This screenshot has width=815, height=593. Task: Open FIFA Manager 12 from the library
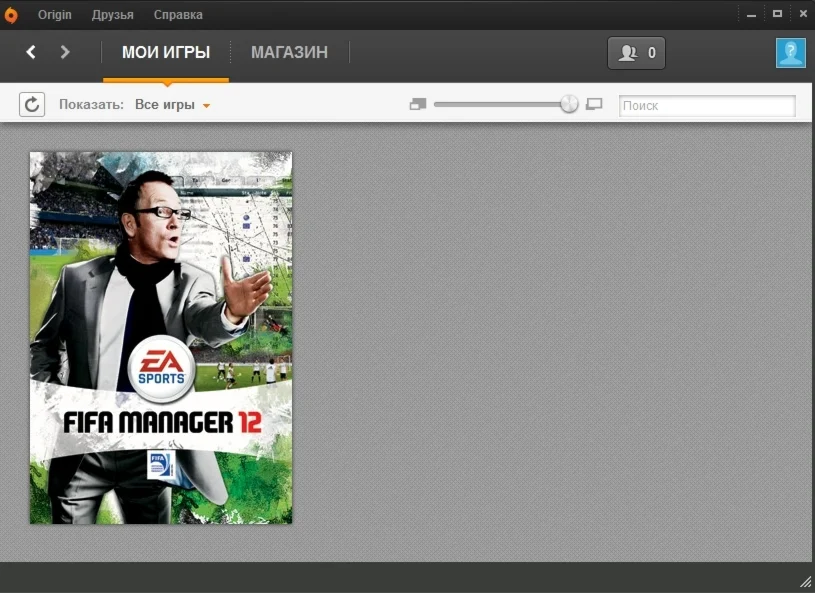pos(161,336)
